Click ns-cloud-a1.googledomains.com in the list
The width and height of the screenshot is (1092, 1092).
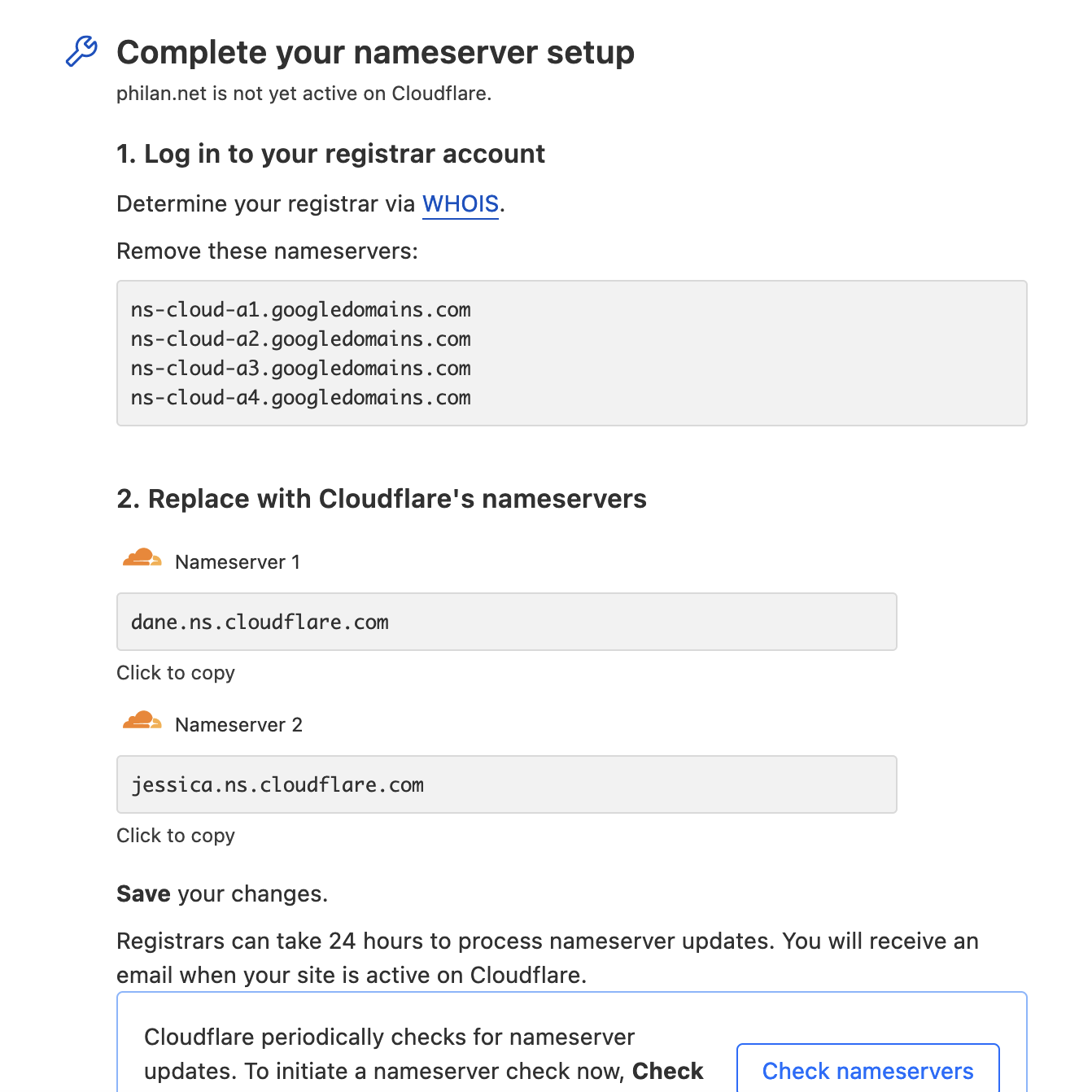(301, 310)
